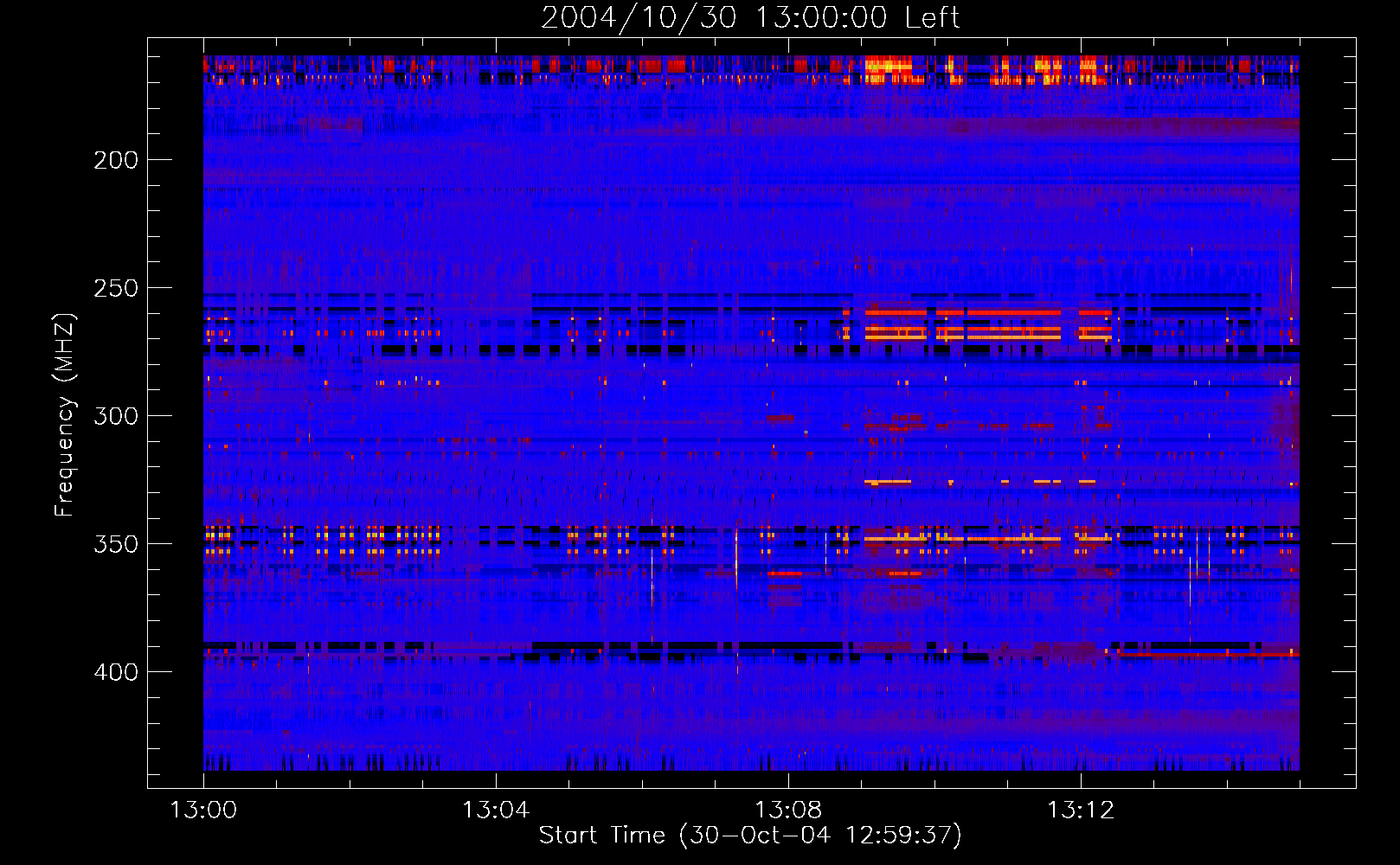Image resolution: width=1400 pixels, height=865 pixels.
Task: Click the 13:12 time tick label
Action: pyautogui.click(x=1081, y=811)
